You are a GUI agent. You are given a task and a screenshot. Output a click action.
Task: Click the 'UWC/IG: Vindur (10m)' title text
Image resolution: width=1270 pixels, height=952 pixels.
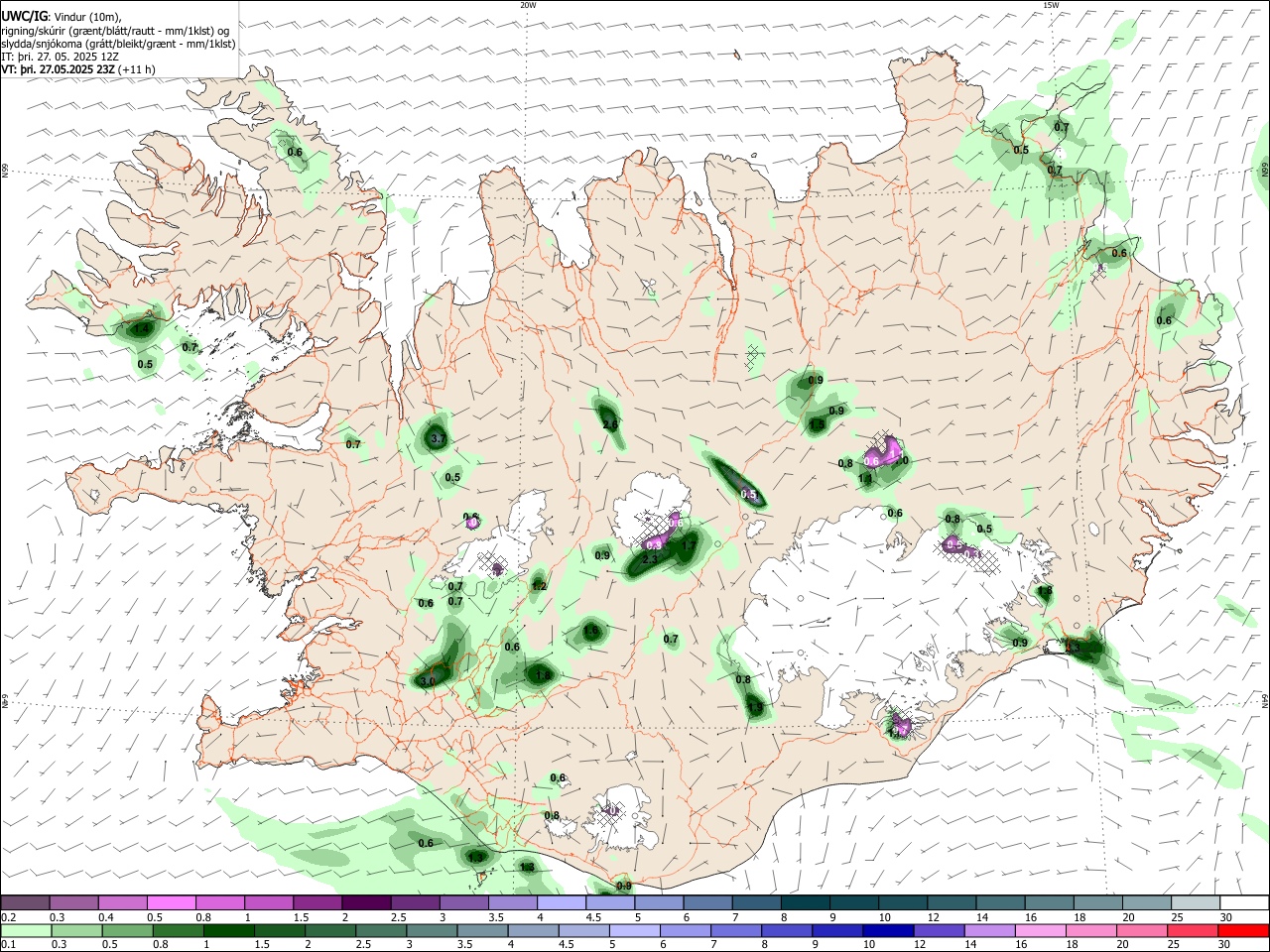62,17
